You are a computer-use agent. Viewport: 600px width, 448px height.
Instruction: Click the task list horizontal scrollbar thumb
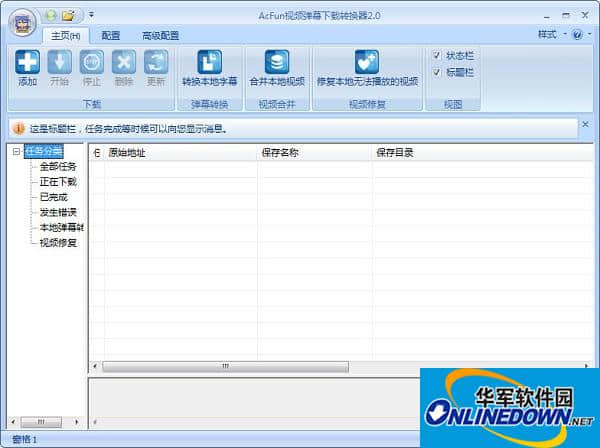click(x=225, y=367)
